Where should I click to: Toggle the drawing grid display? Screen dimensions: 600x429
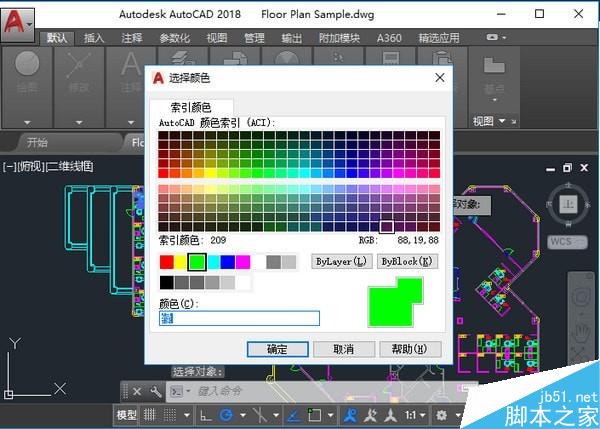pyautogui.click(x=150, y=415)
